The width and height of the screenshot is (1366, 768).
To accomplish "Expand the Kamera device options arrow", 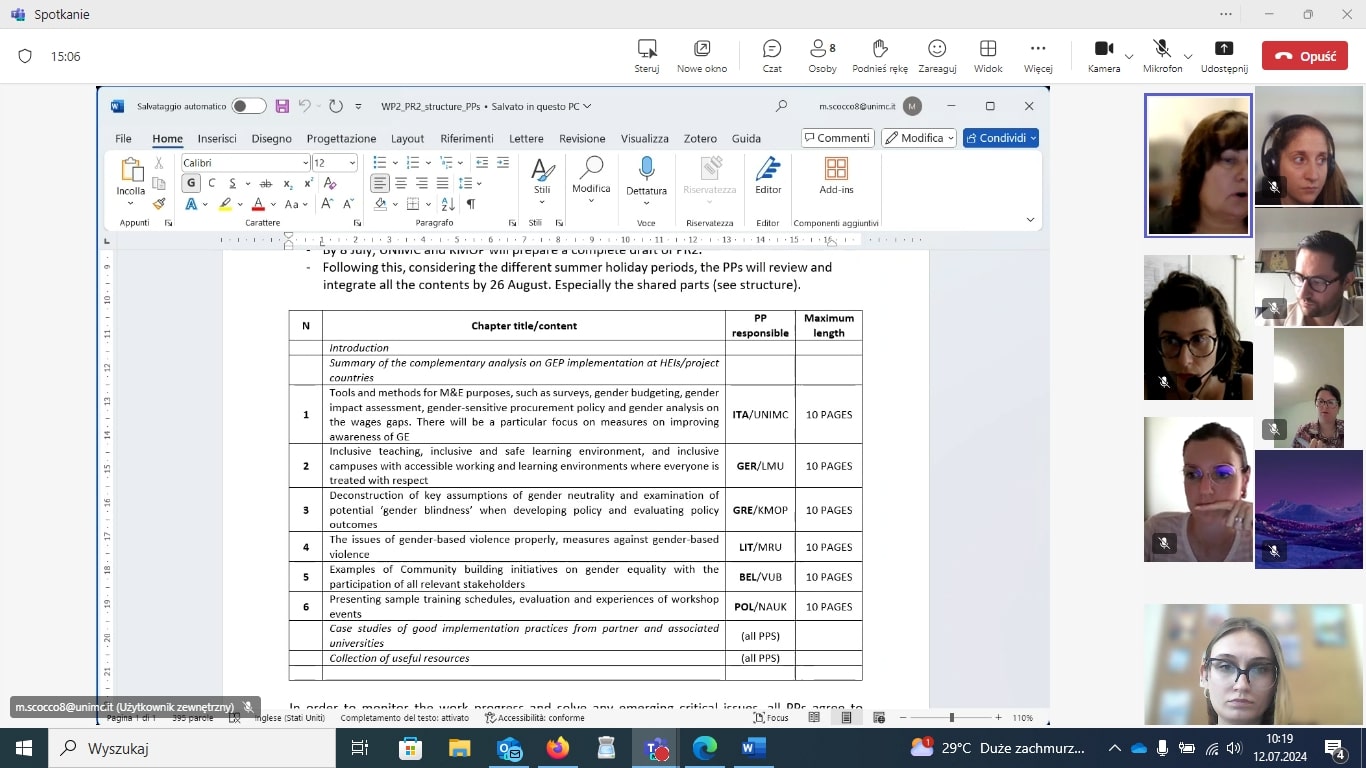I will (x=1129, y=56).
